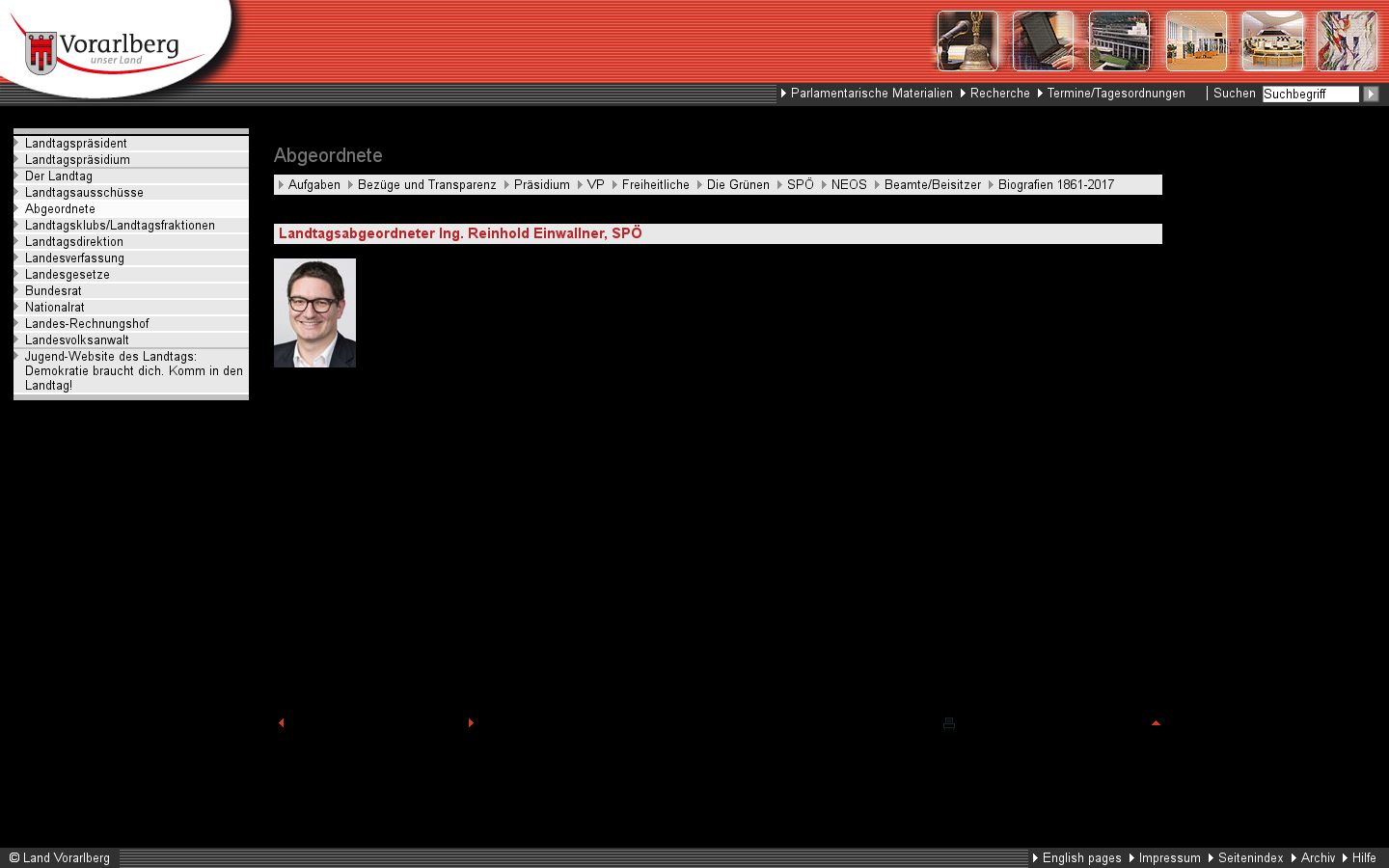Click the red next-page arrow
Image resolution: width=1389 pixels, height=868 pixels.
click(x=471, y=723)
